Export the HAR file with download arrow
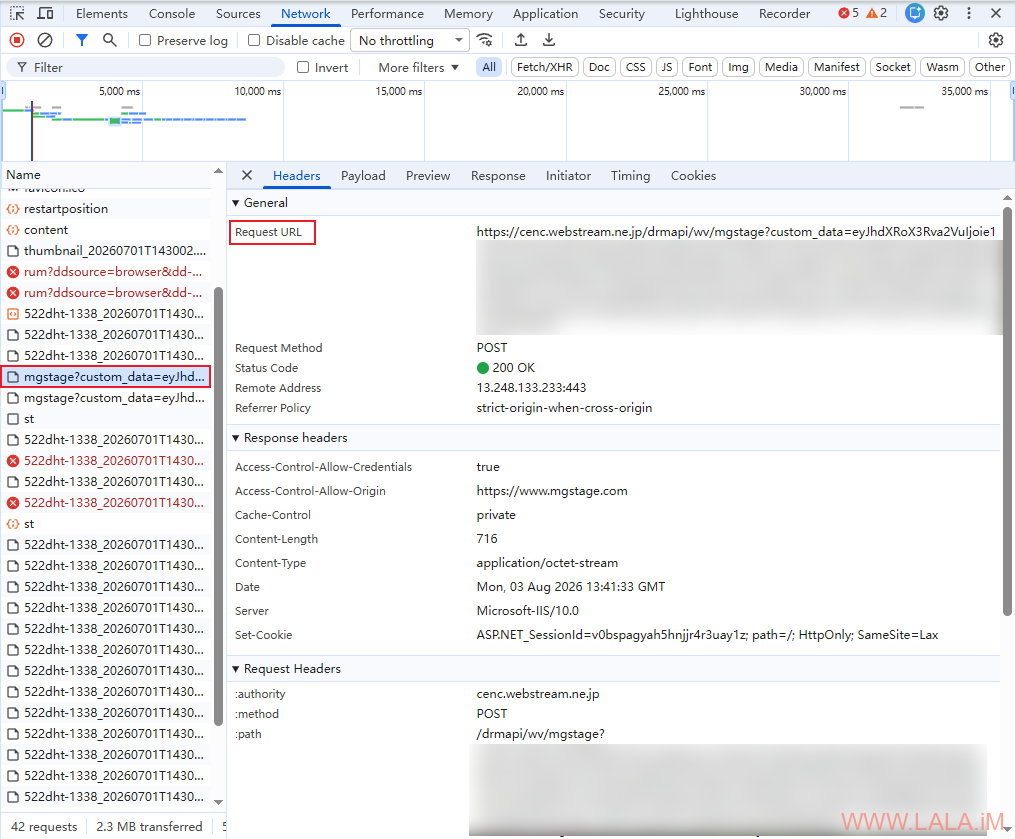 click(549, 40)
